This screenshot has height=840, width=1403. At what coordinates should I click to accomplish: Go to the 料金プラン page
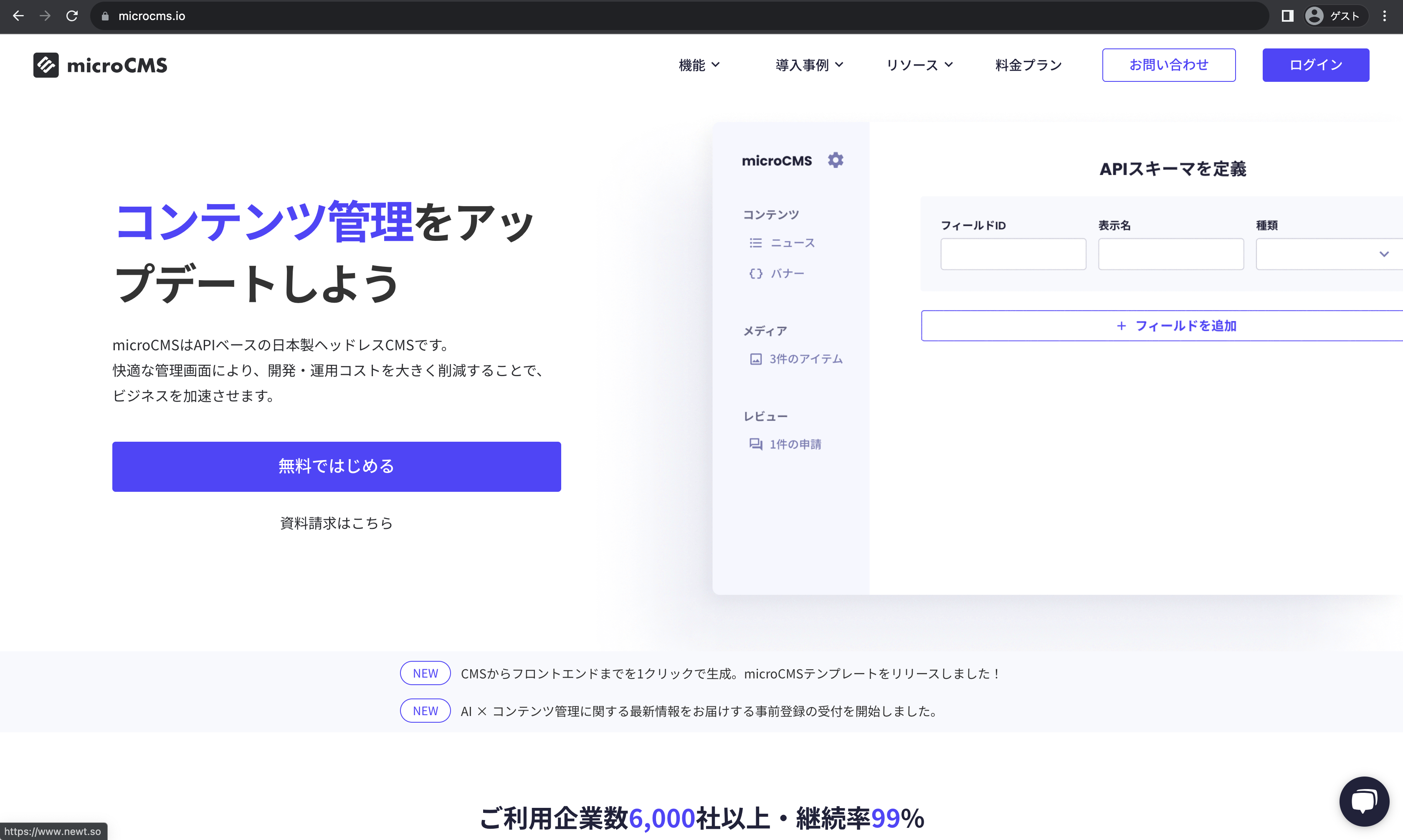(x=1028, y=65)
